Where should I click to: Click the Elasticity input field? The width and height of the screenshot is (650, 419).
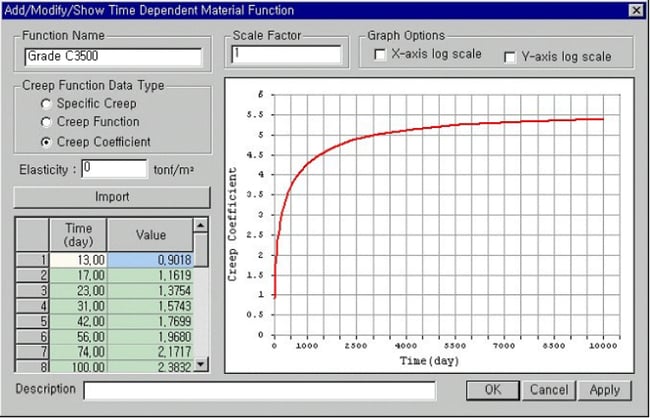tap(114, 169)
